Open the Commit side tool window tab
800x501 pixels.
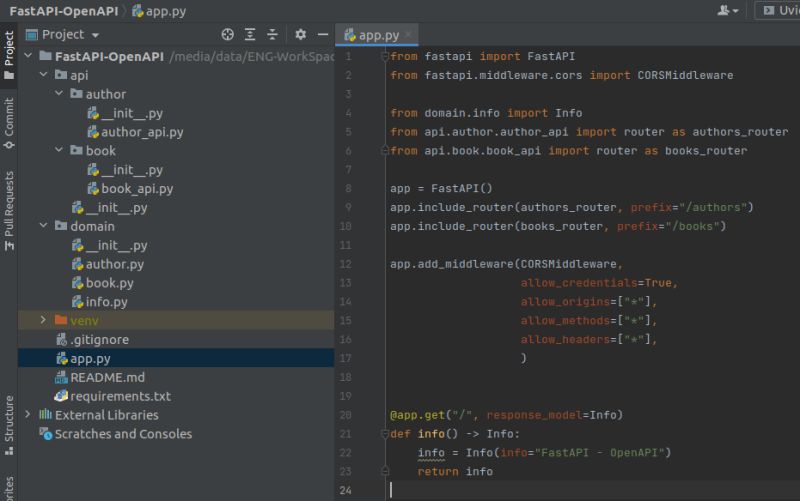click(x=9, y=123)
